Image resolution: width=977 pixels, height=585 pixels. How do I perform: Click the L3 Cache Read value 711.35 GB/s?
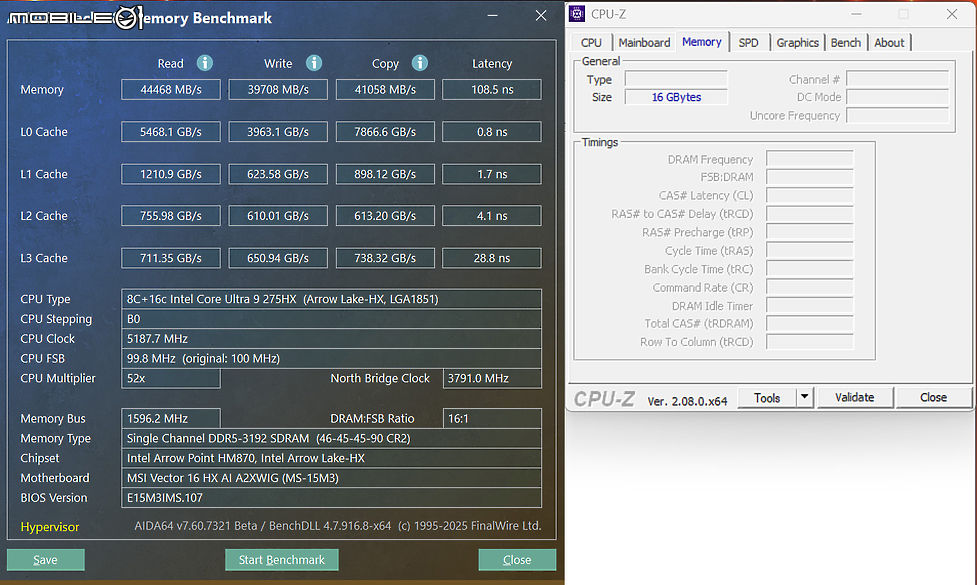pyautogui.click(x=171, y=258)
